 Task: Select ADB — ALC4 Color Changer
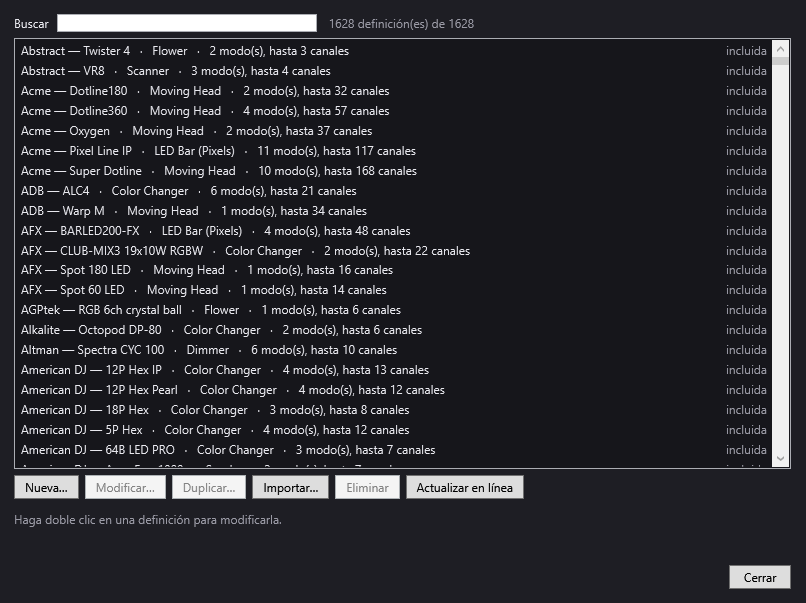point(393,191)
